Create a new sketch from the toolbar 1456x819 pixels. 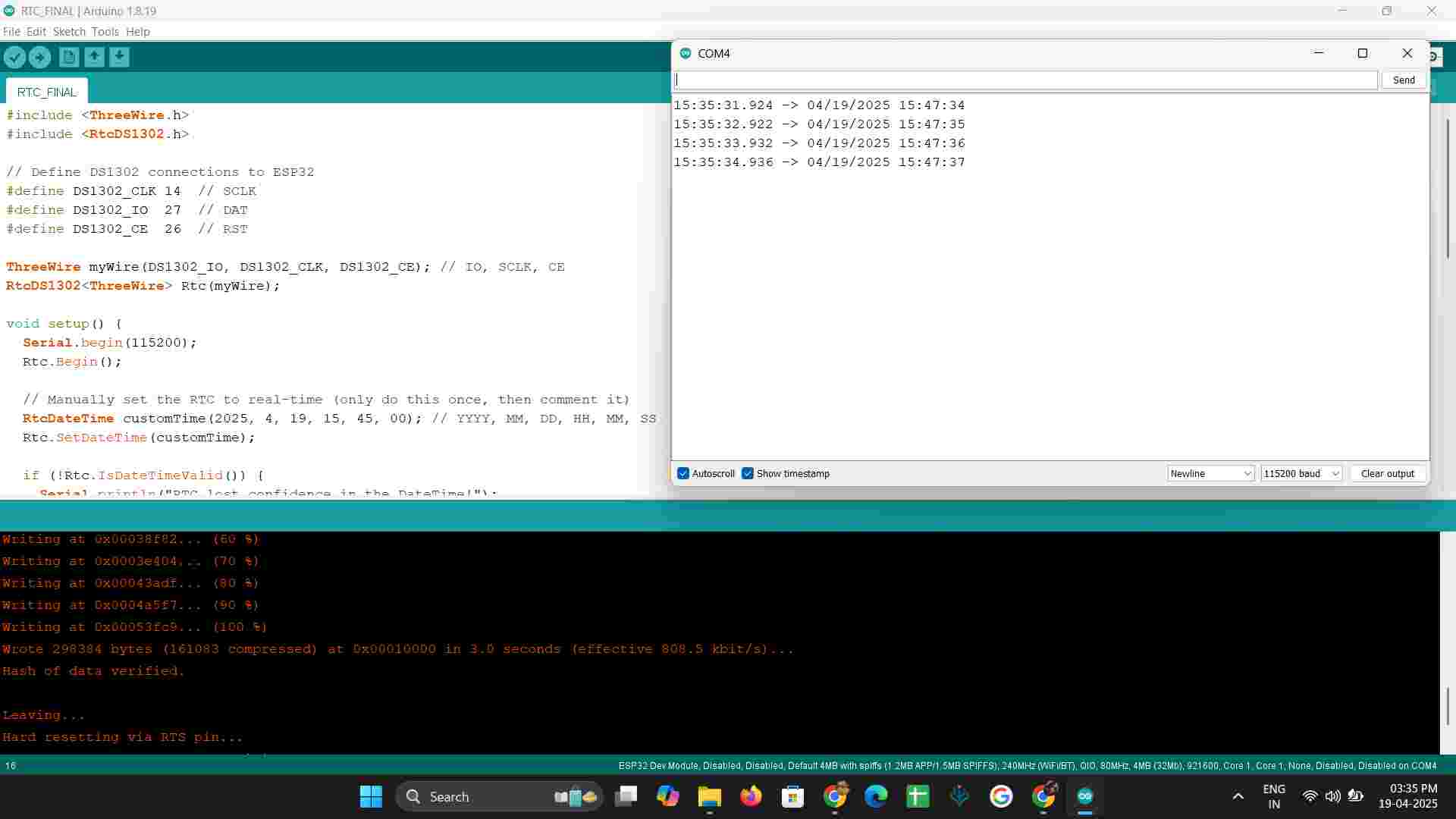coord(69,57)
